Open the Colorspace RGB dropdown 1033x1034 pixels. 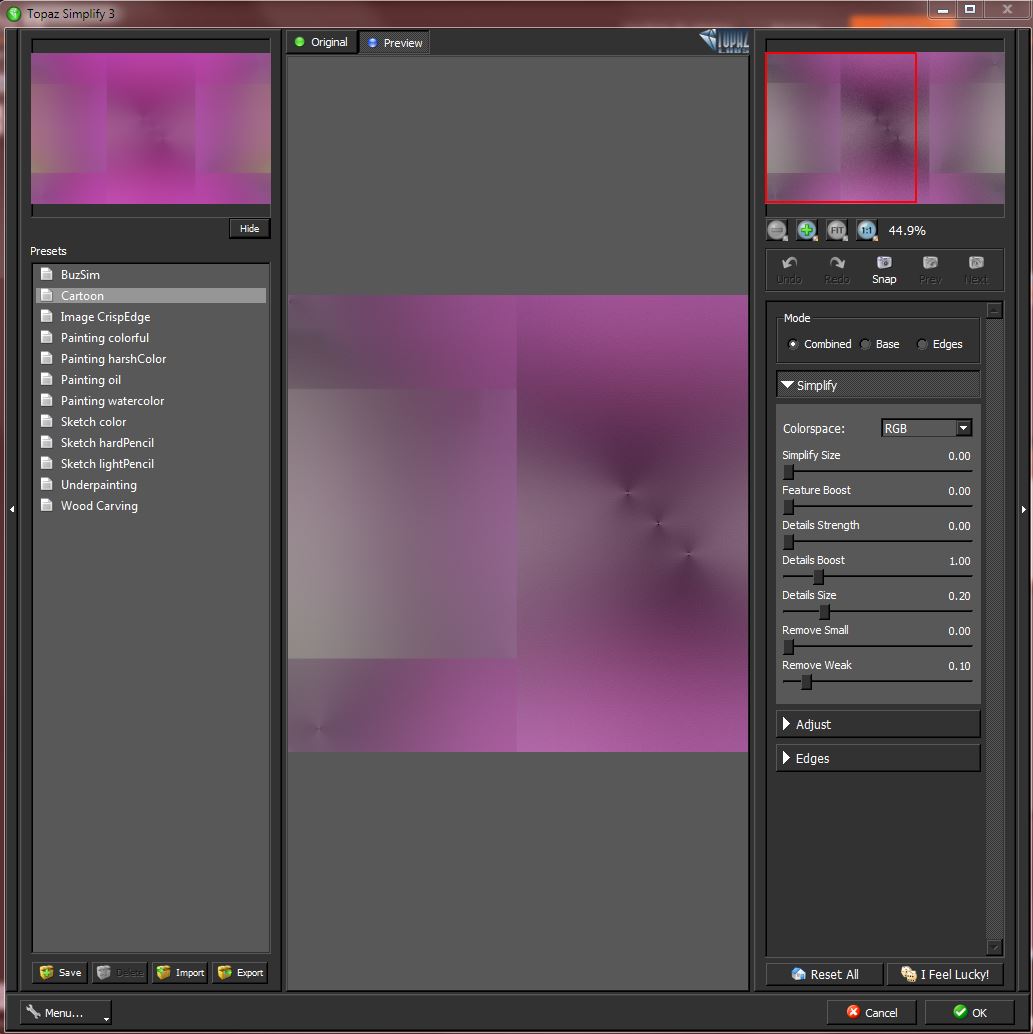pyautogui.click(x=926, y=428)
